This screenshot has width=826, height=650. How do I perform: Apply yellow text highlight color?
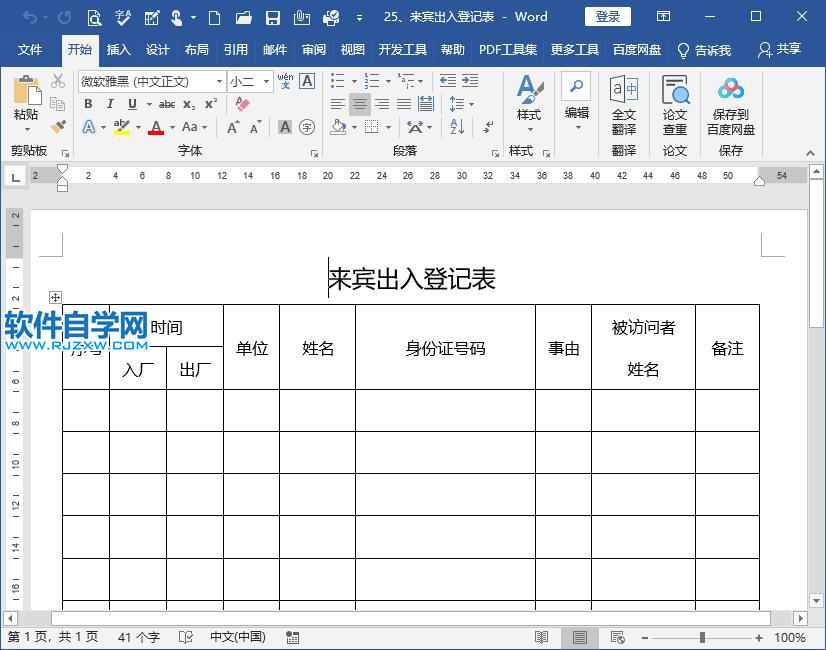[121, 127]
